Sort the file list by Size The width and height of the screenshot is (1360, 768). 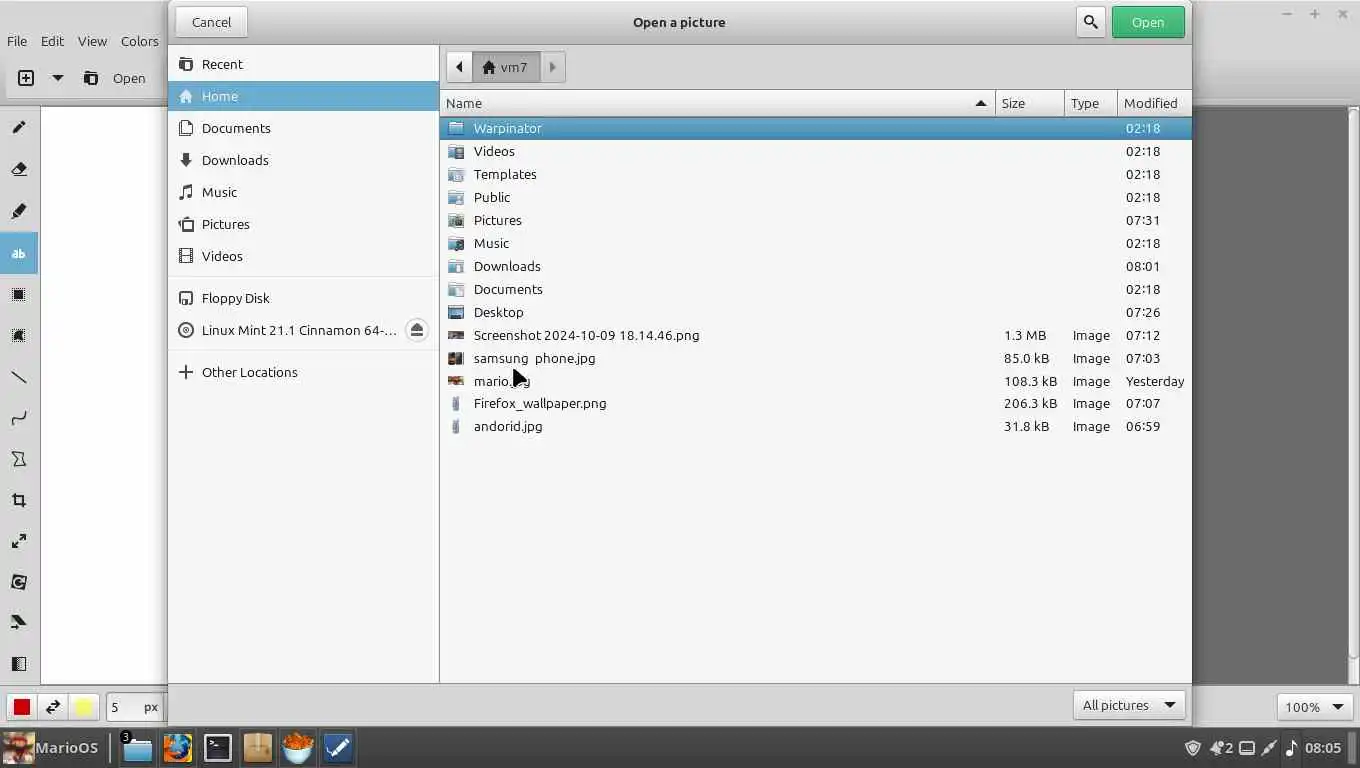click(1030, 103)
